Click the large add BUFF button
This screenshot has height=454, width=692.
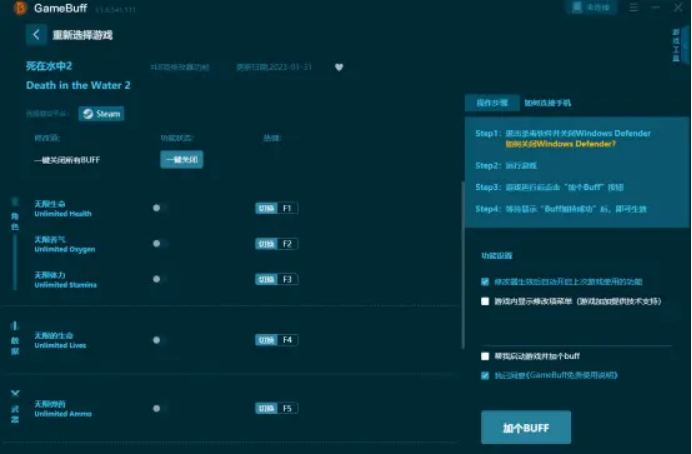[x=526, y=427]
